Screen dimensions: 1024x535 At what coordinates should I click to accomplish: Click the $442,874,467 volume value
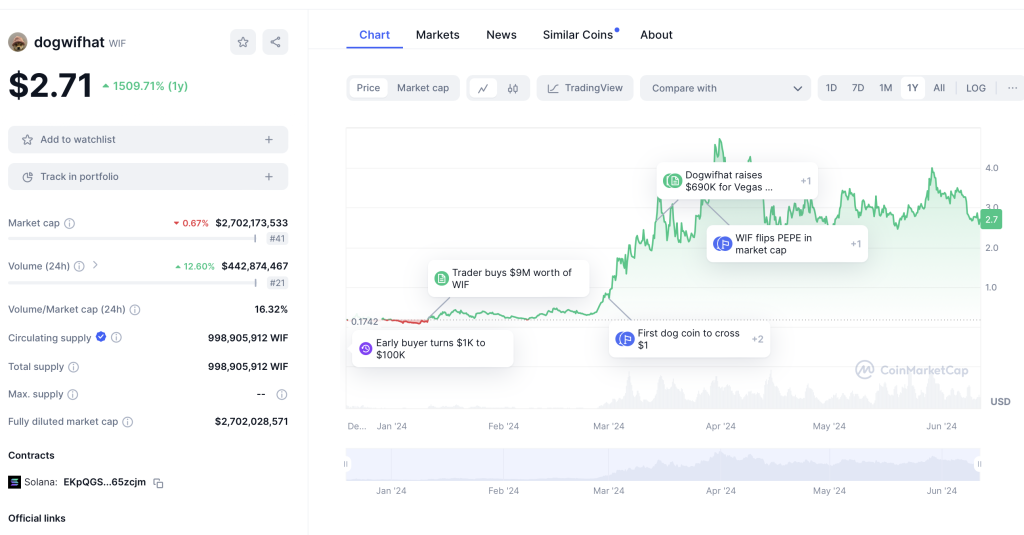[x=255, y=267]
